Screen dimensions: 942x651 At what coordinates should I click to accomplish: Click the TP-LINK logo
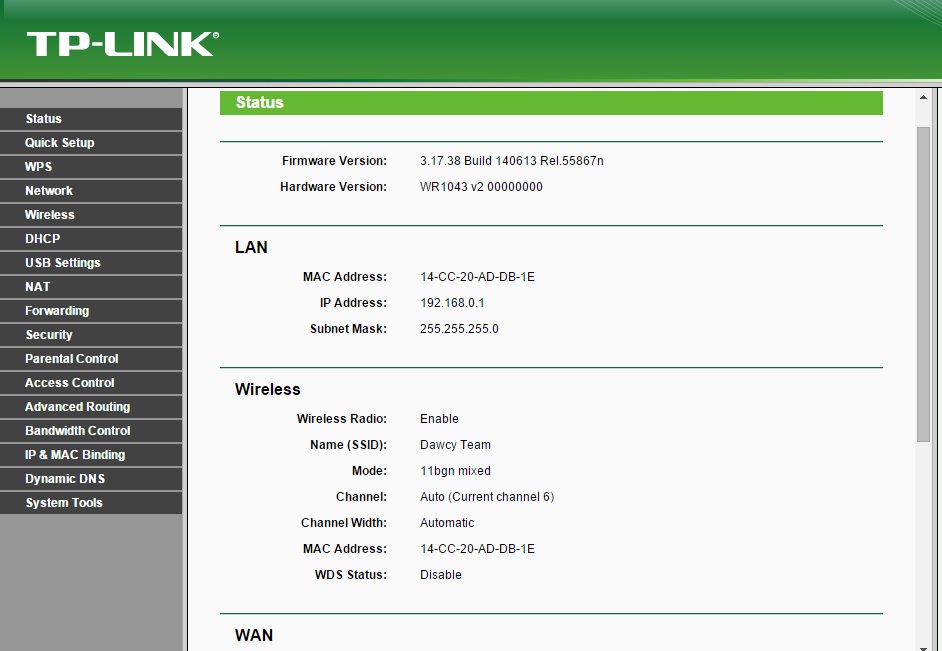click(x=121, y=44)
